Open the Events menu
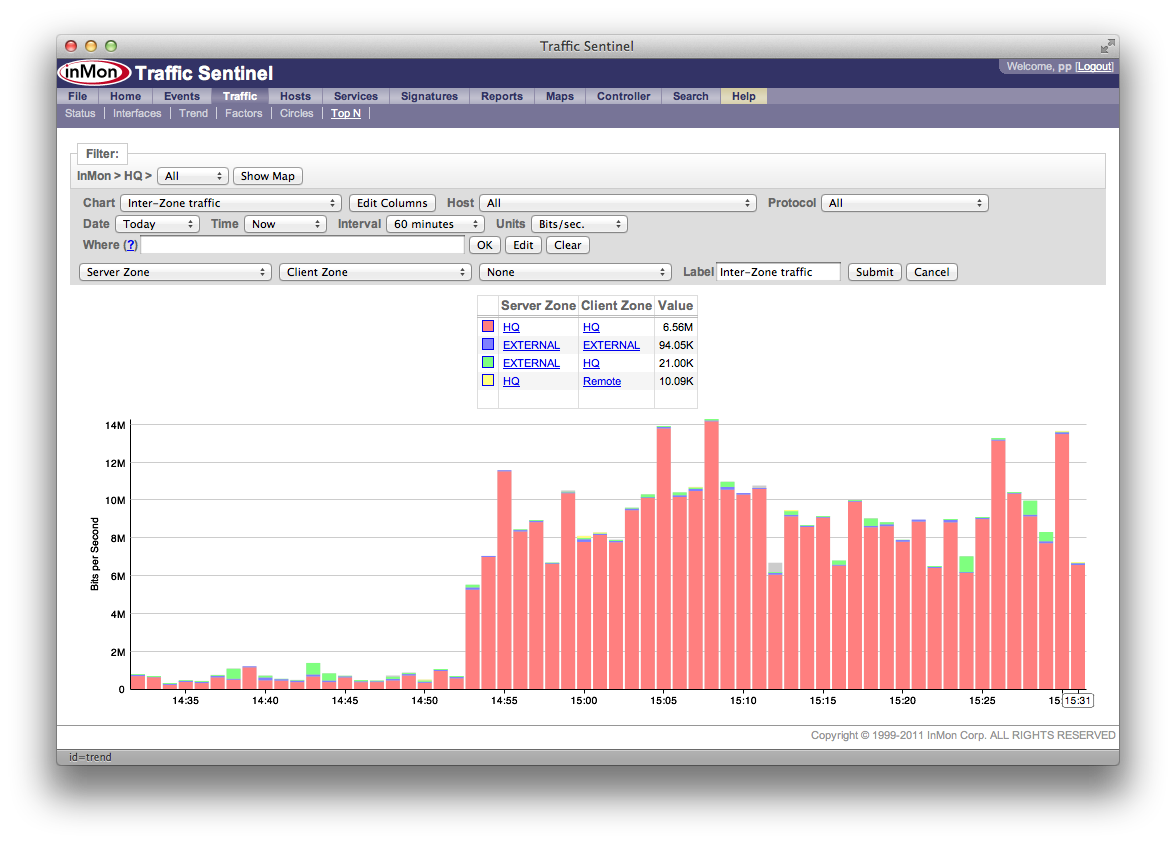The height and width of the screenshot is (844, 1176). (x=182, y=96)
